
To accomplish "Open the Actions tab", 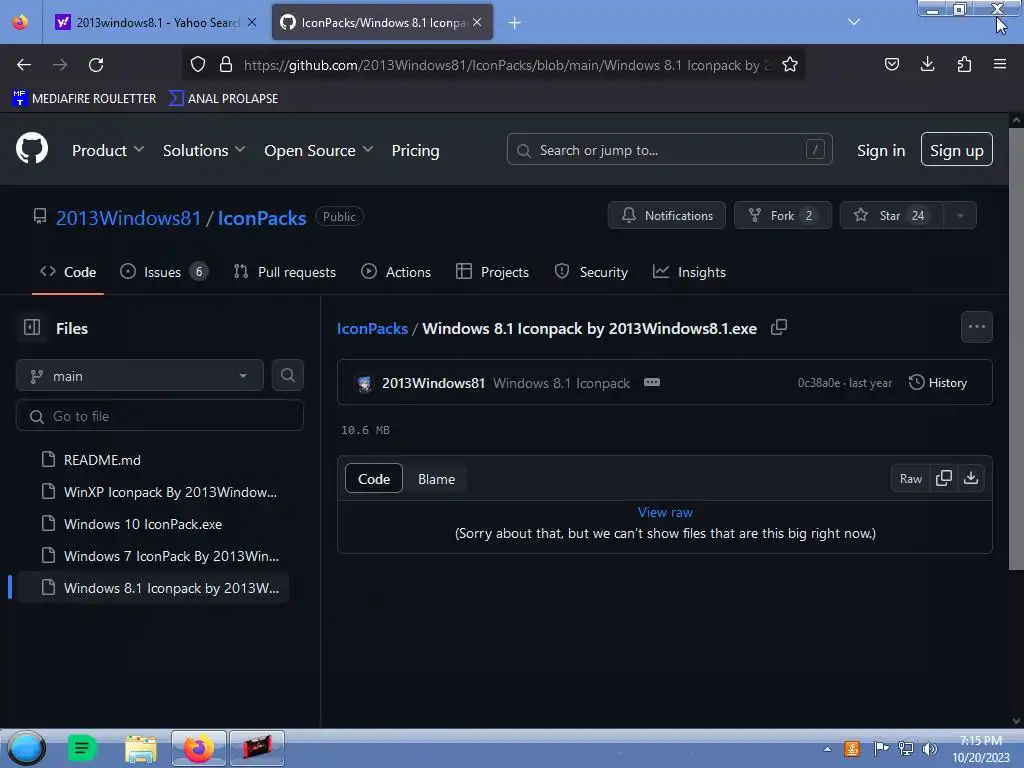I will tap(396, 272).
